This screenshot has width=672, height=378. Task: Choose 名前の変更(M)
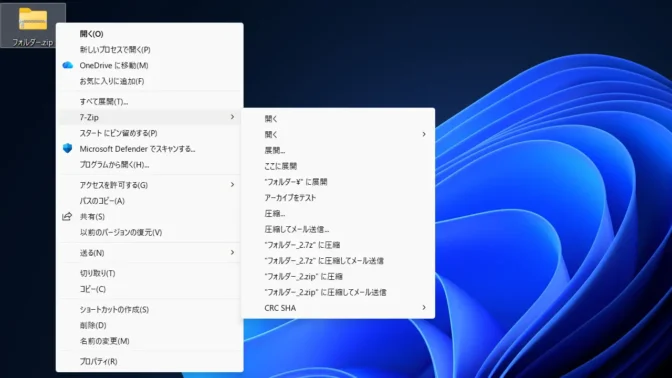(150, 341)
